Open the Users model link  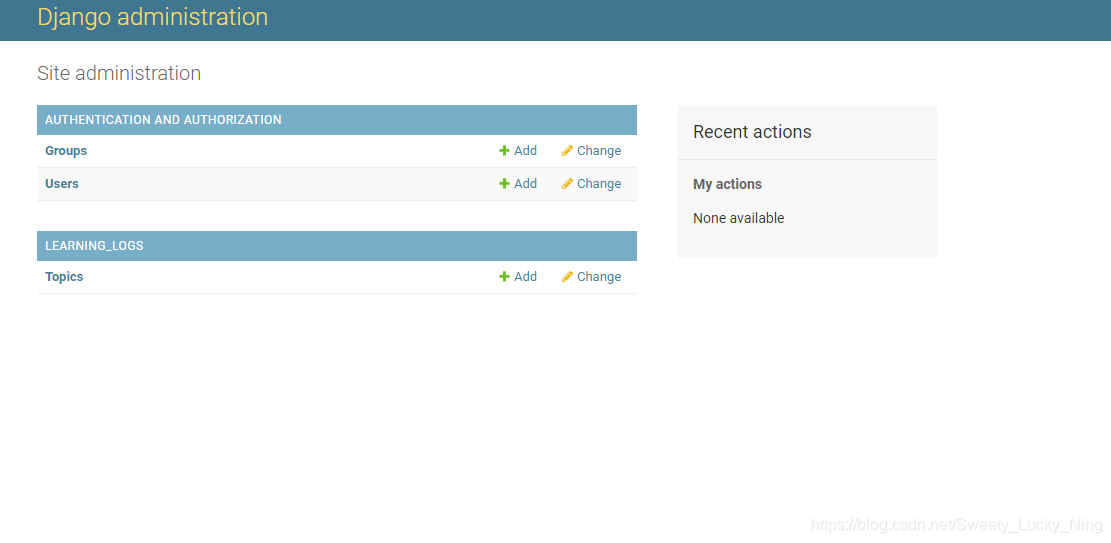62,184
